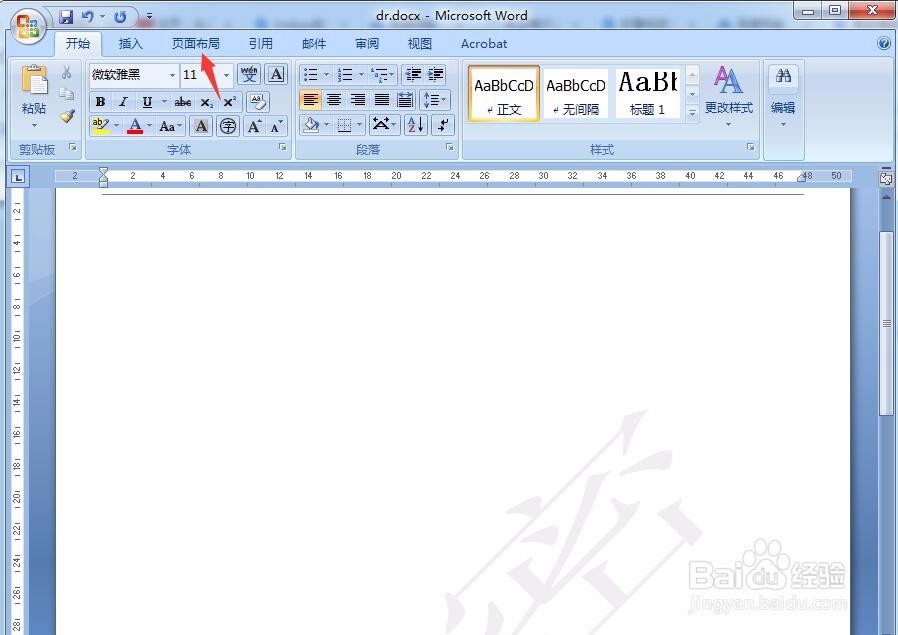Apply the 正文 style

pos(504,93)
